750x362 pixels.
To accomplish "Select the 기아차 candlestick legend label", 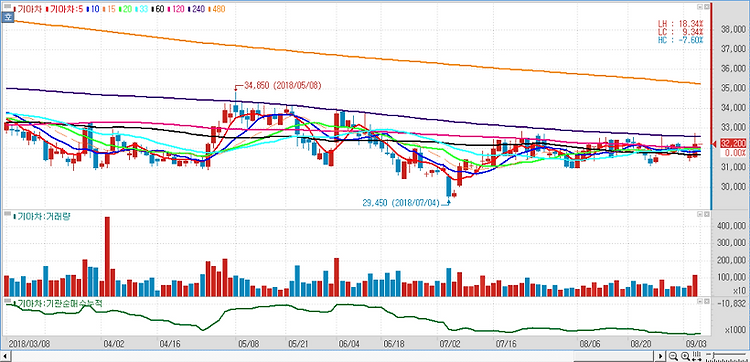I will [28, 9].
